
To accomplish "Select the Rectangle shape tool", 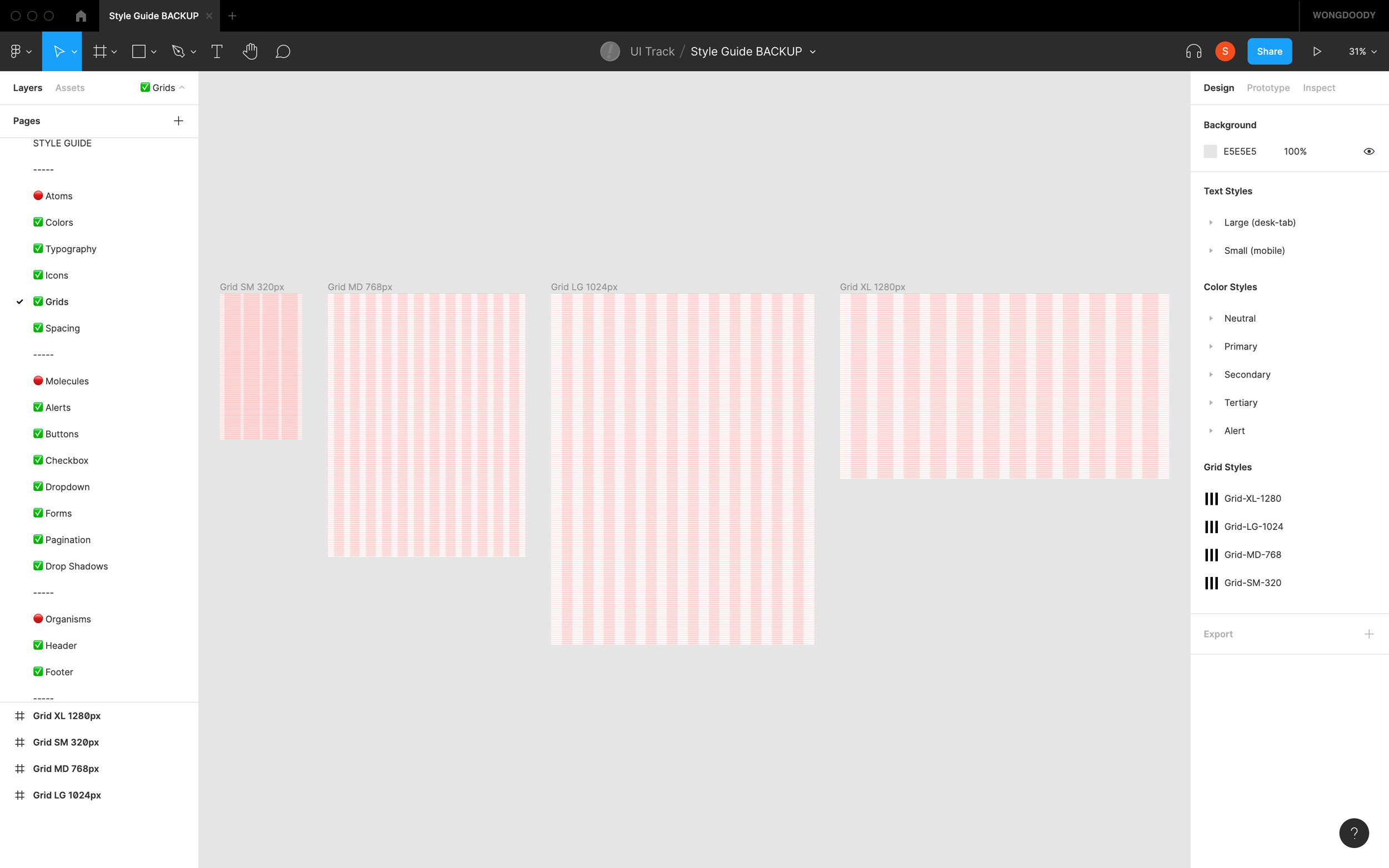I will (138, 51).
